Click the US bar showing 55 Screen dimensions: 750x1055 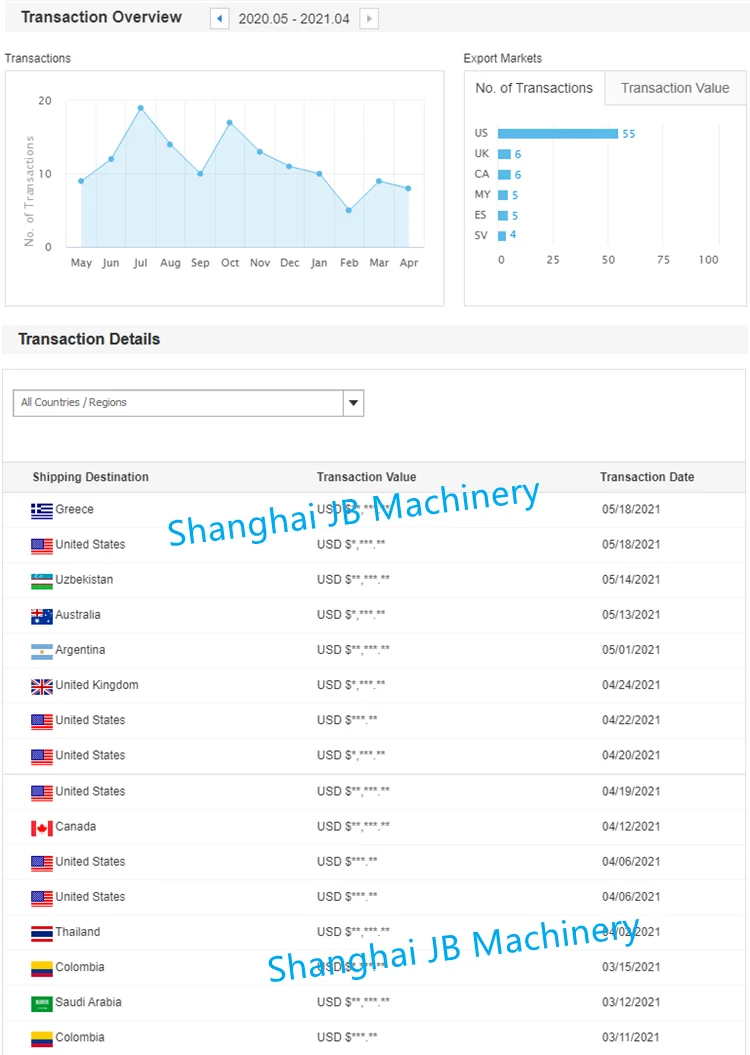pyautogui.click(x=558, y=133)
